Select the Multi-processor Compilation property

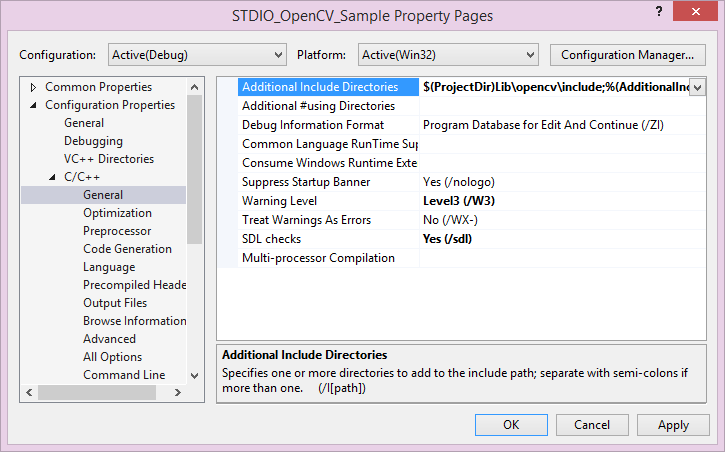click(x=328, y=257)
